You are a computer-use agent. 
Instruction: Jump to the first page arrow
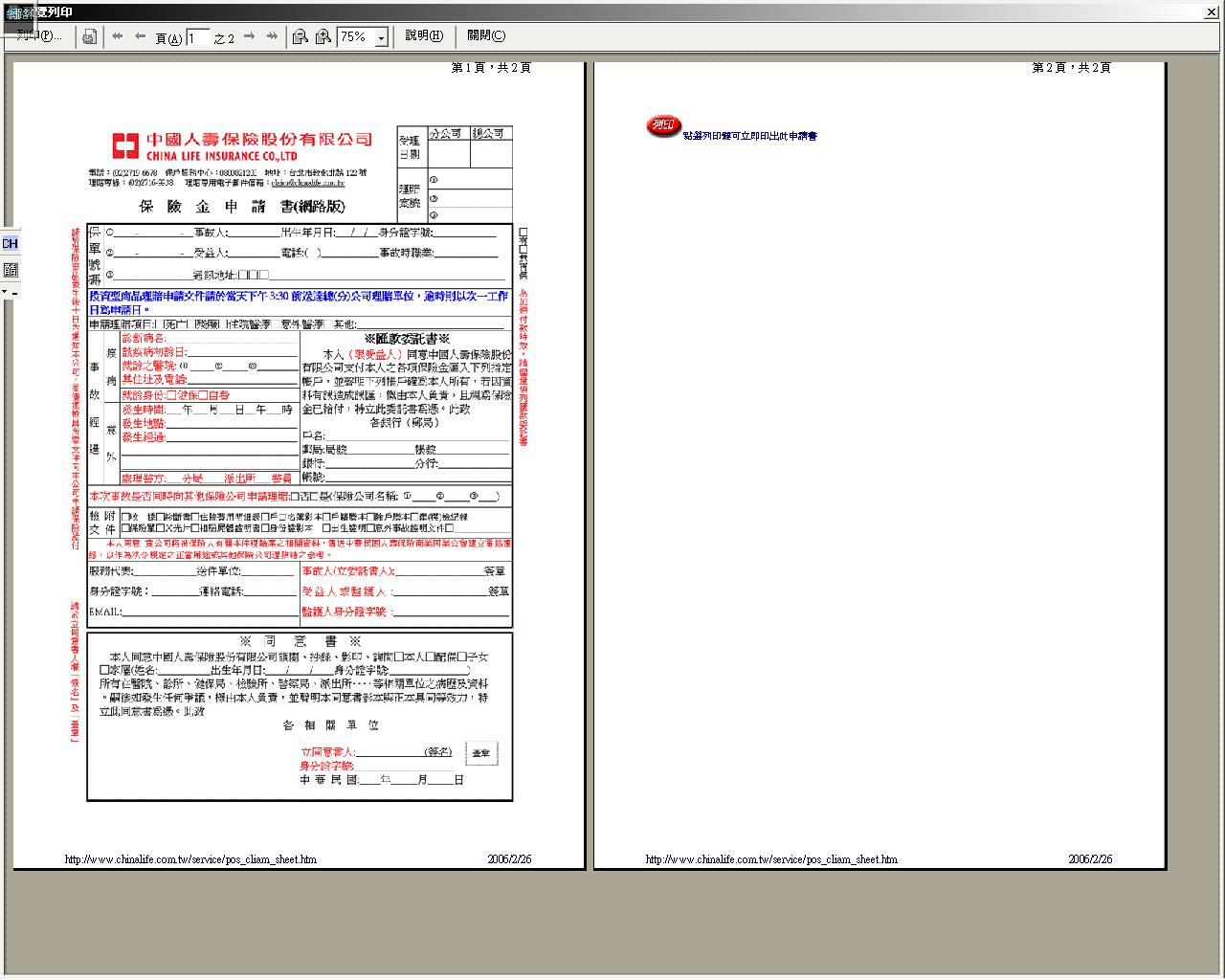(x=118, y=36)
